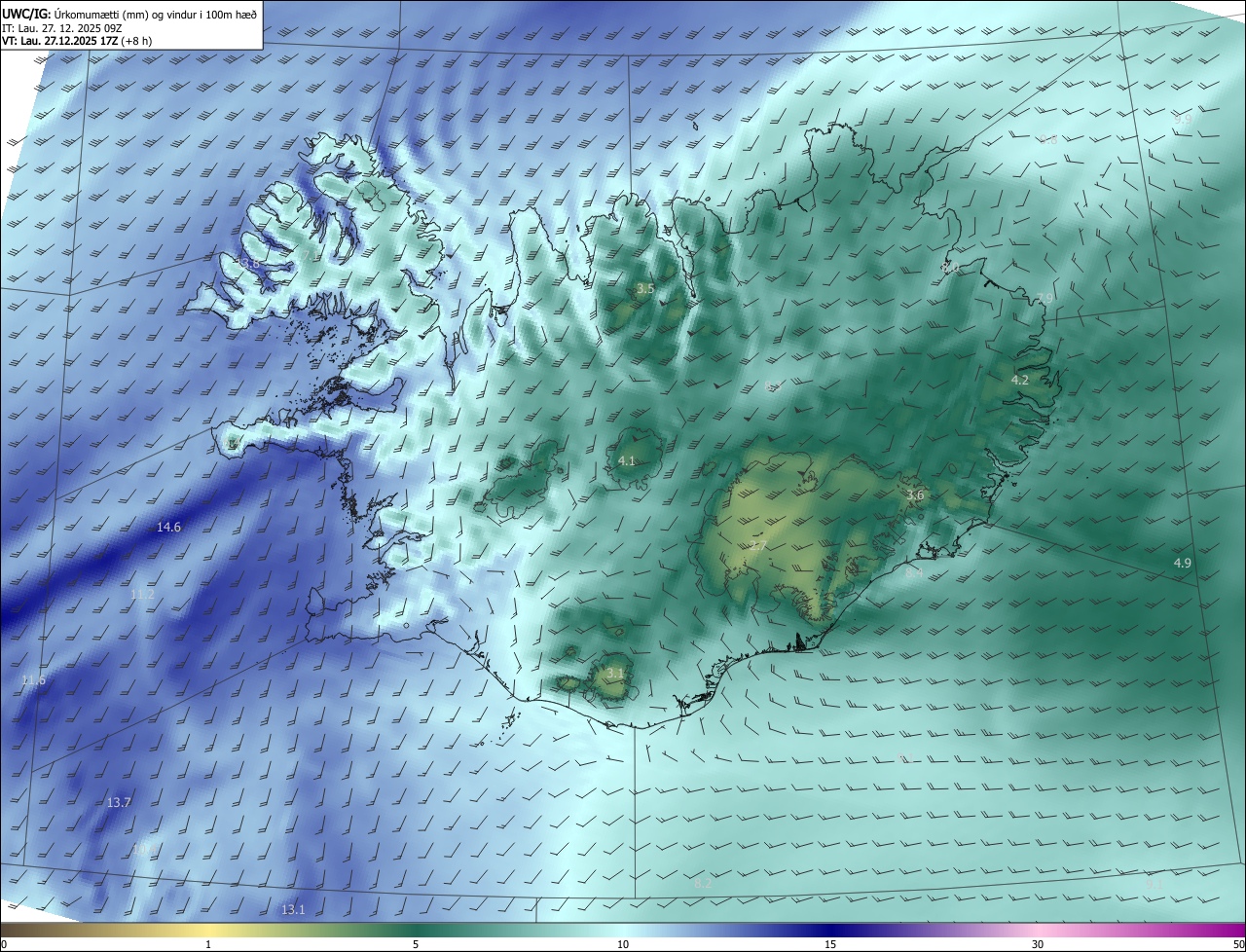Viewport: 1246px width, 952px height.
Task: Click the 3.5 value label in north Iceland
Action: tap(645, 288)
